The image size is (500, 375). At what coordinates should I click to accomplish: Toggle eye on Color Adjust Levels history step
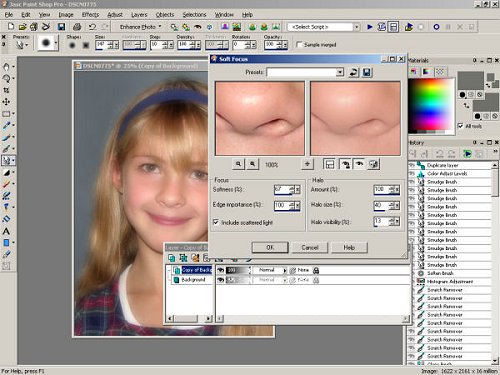pos(411,174)
